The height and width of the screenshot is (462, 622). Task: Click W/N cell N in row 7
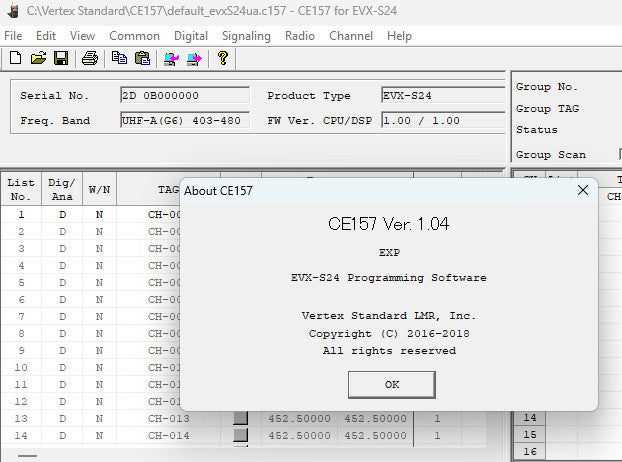click(99, 316)
